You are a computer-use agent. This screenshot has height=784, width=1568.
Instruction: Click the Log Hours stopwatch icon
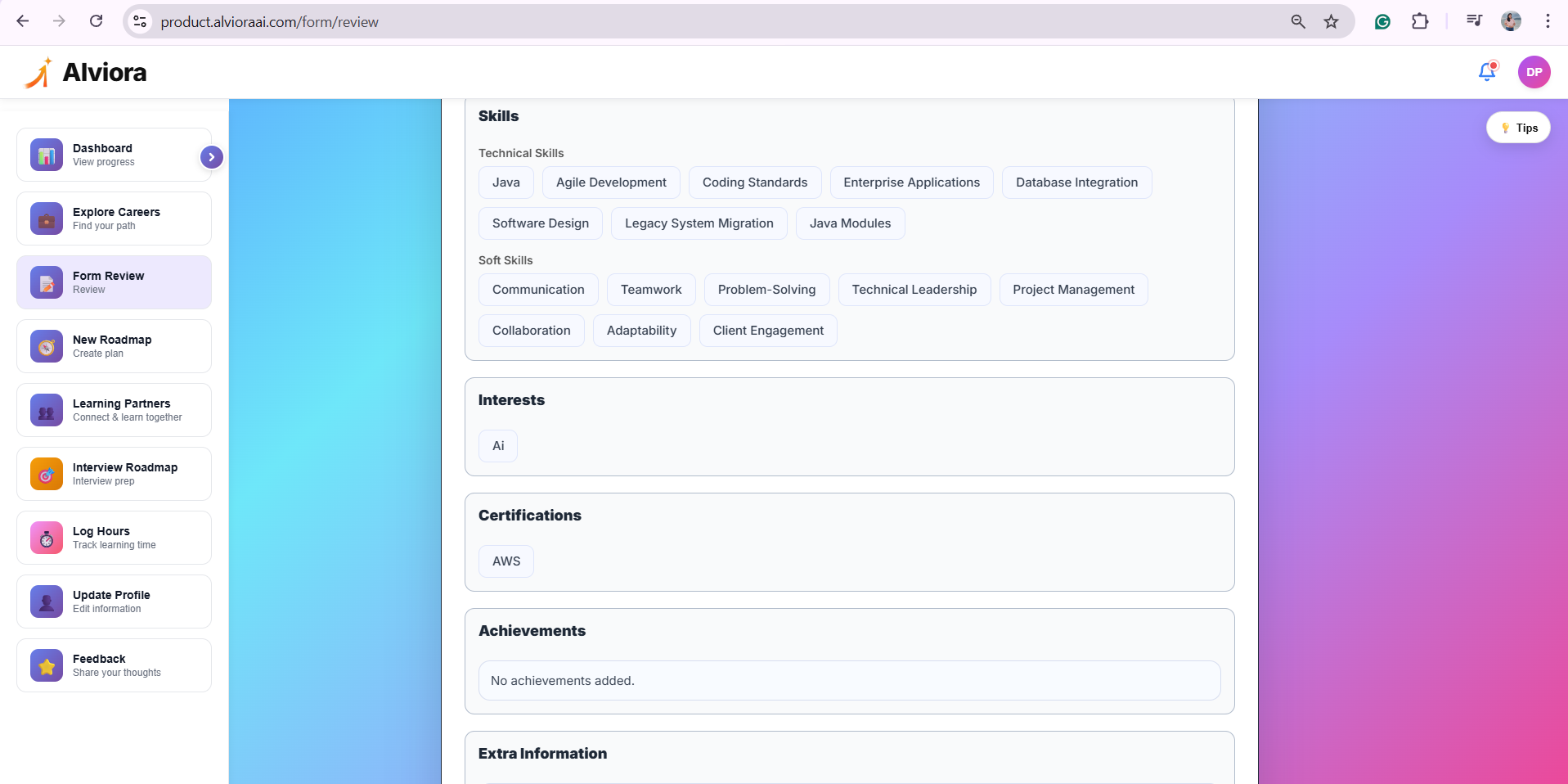pyautogui.click(x=47, y=538)
